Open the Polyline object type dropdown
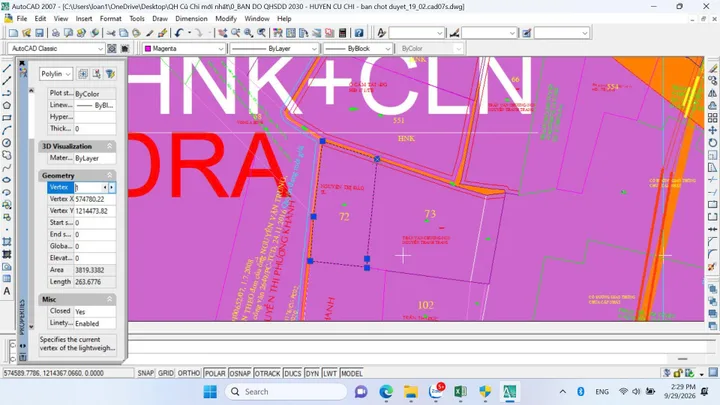This screenshot has height=405, width=720. coord(68,74)
